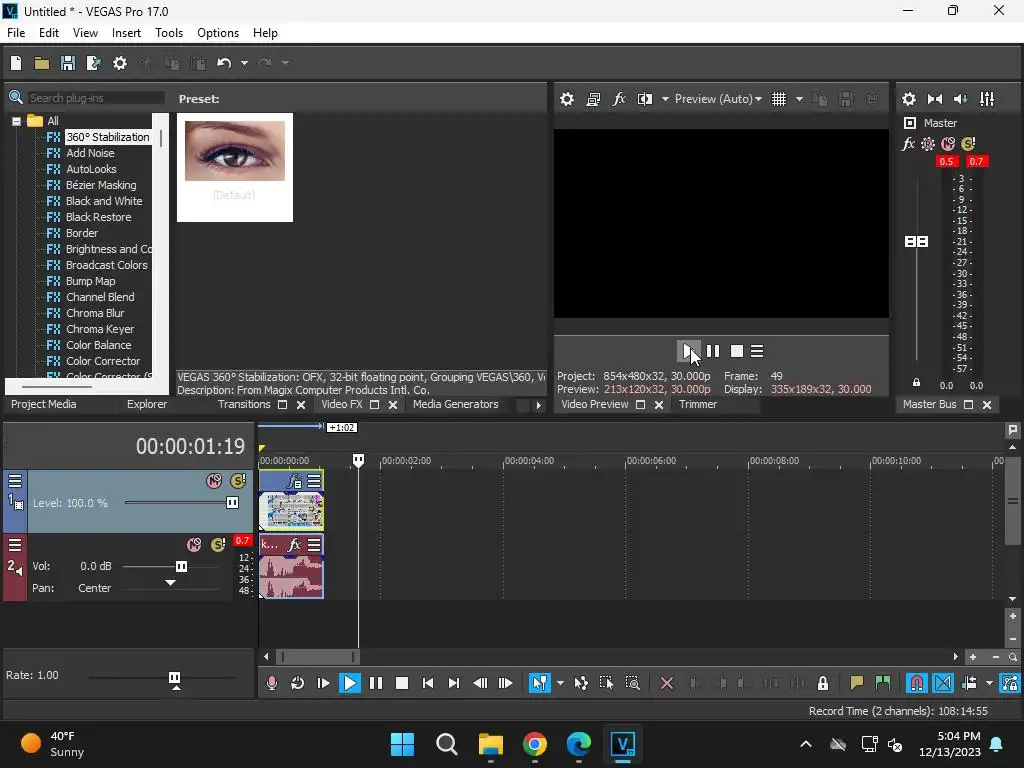Stop playback in Video Preview window
The height and width of the screenshot is (768, 1024).
[737, 351]
